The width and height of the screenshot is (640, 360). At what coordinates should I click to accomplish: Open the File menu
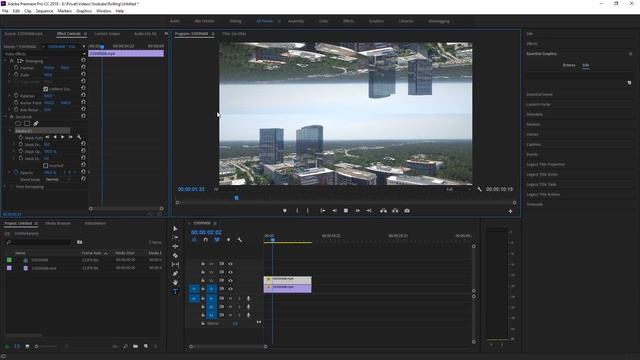coord(5,11)
